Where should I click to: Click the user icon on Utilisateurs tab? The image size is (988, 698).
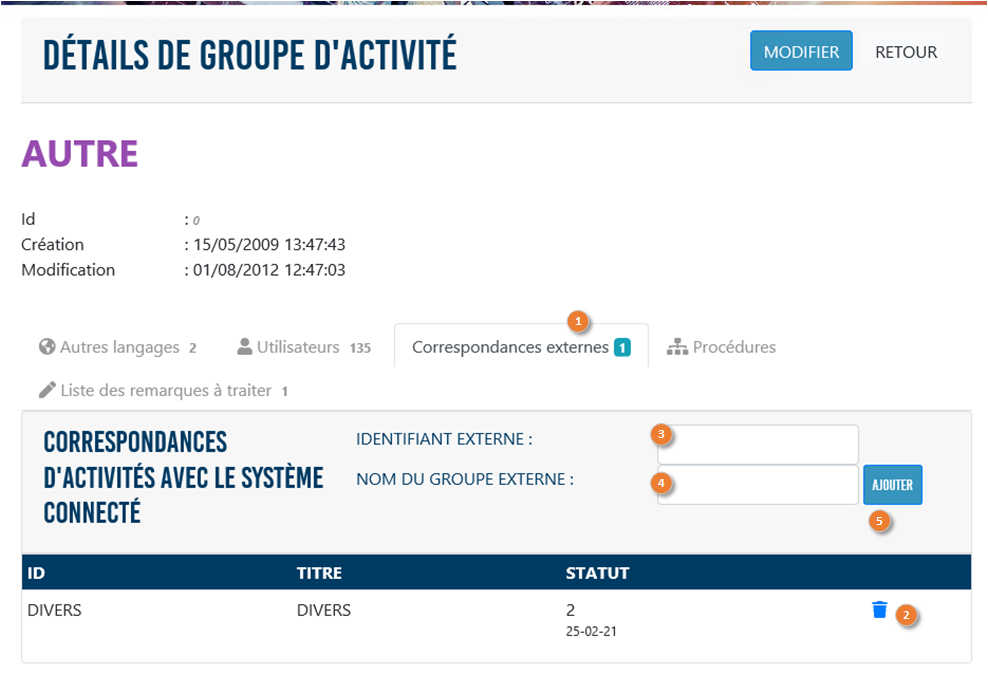pos(244,348)
